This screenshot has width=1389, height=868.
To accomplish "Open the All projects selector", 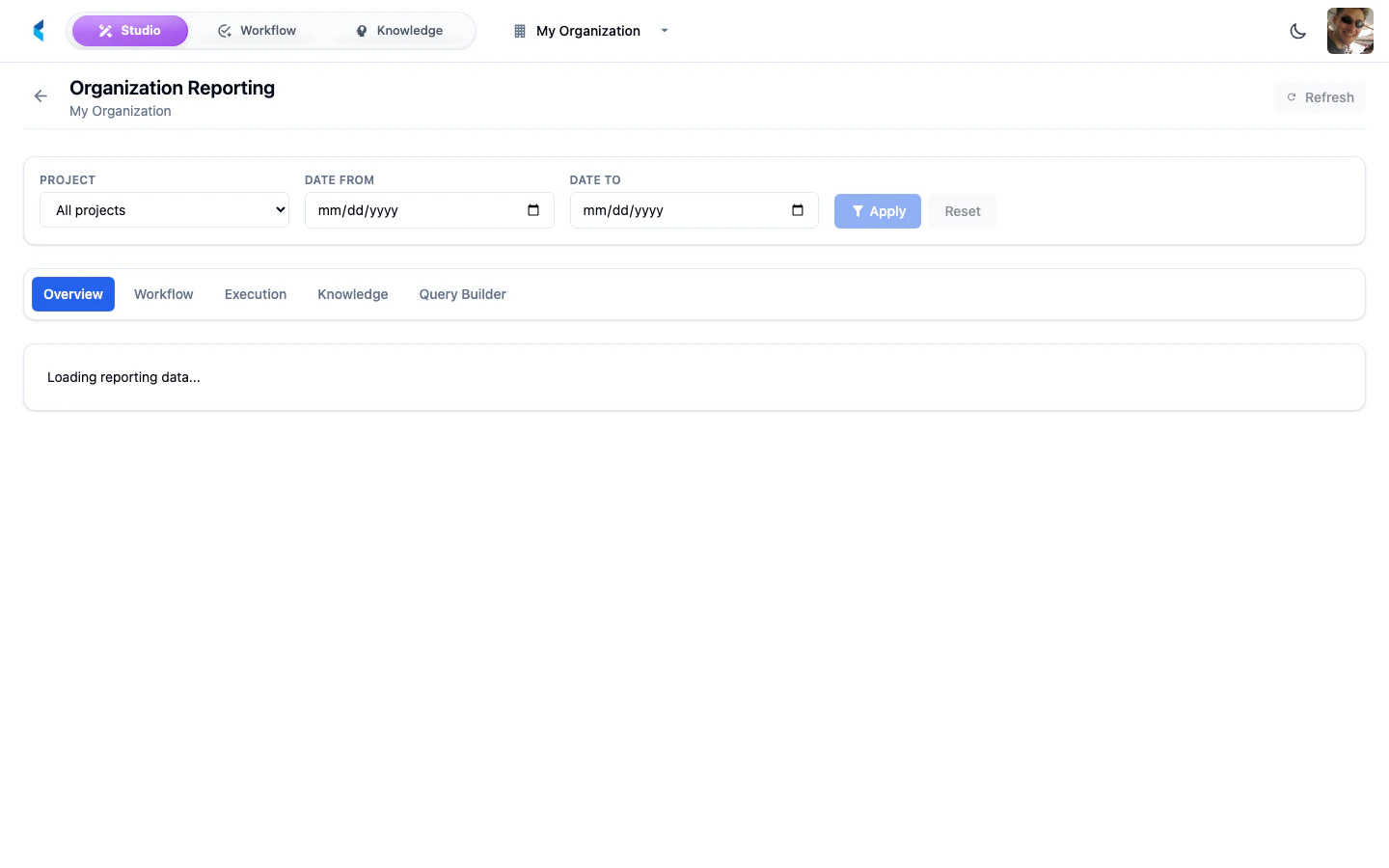I will (x=164, y=209).
